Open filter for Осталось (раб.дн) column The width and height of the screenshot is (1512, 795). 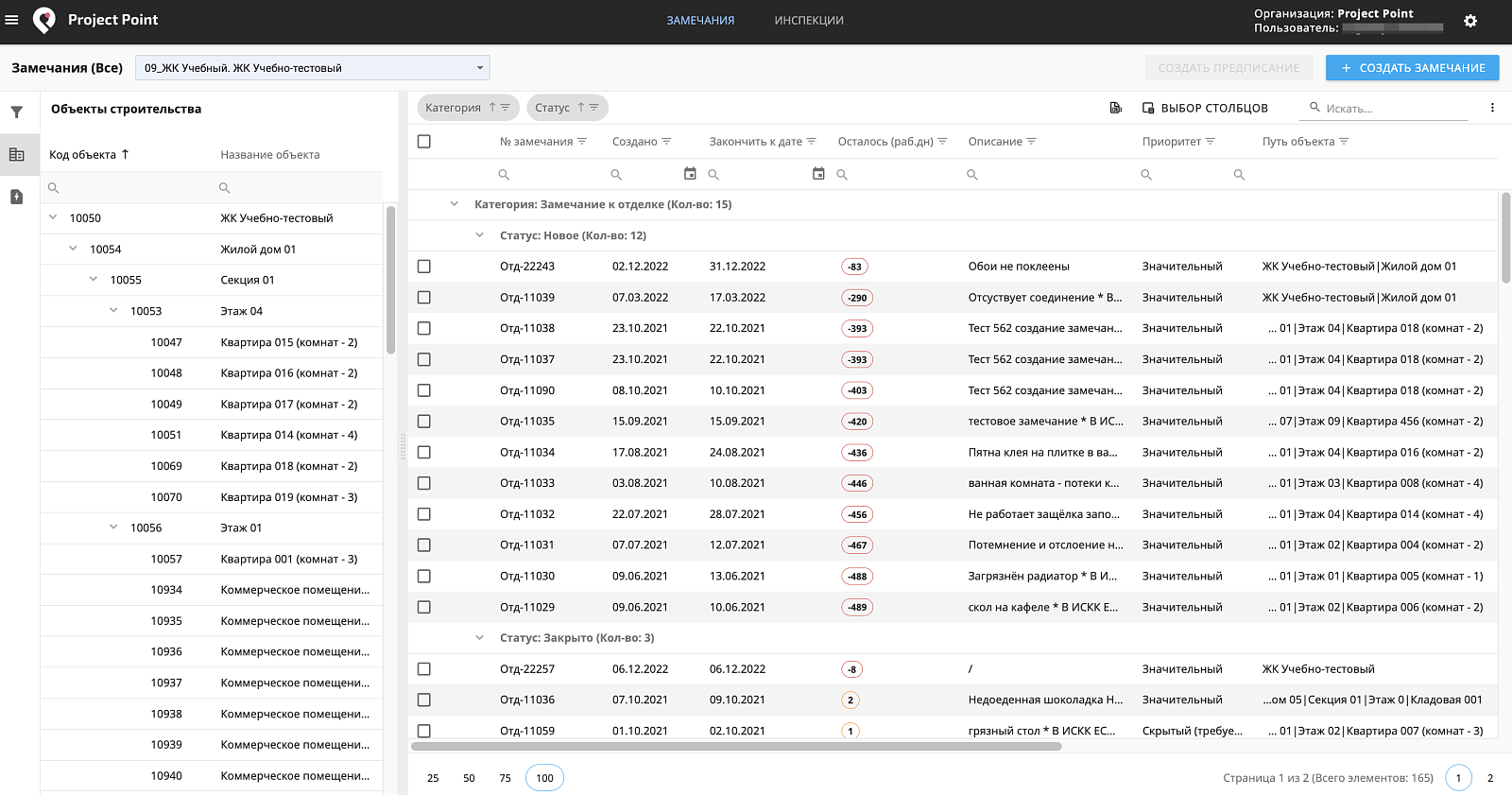coord(942,142)
